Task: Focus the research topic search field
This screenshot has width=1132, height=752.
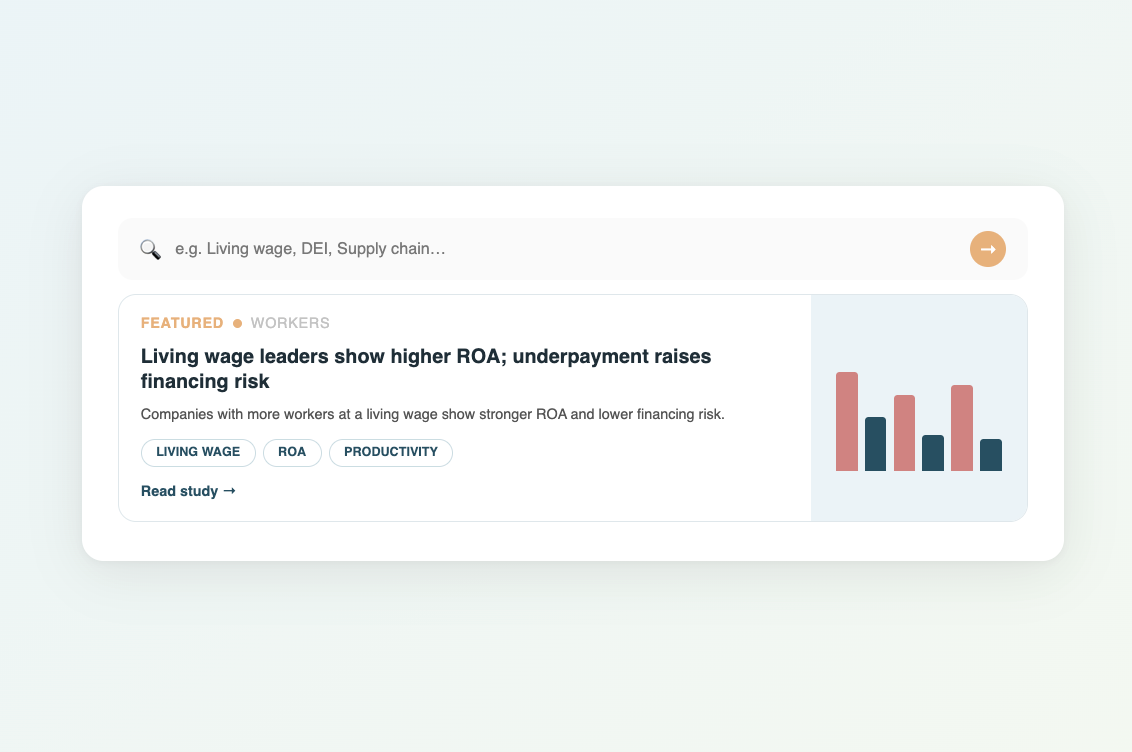Action: coord(560,249)
